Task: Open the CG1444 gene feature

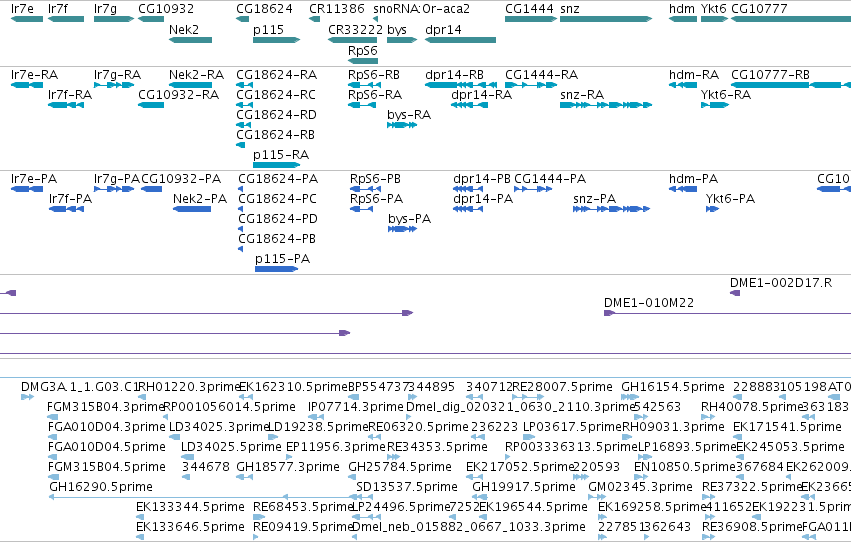Action: [531, 19]
